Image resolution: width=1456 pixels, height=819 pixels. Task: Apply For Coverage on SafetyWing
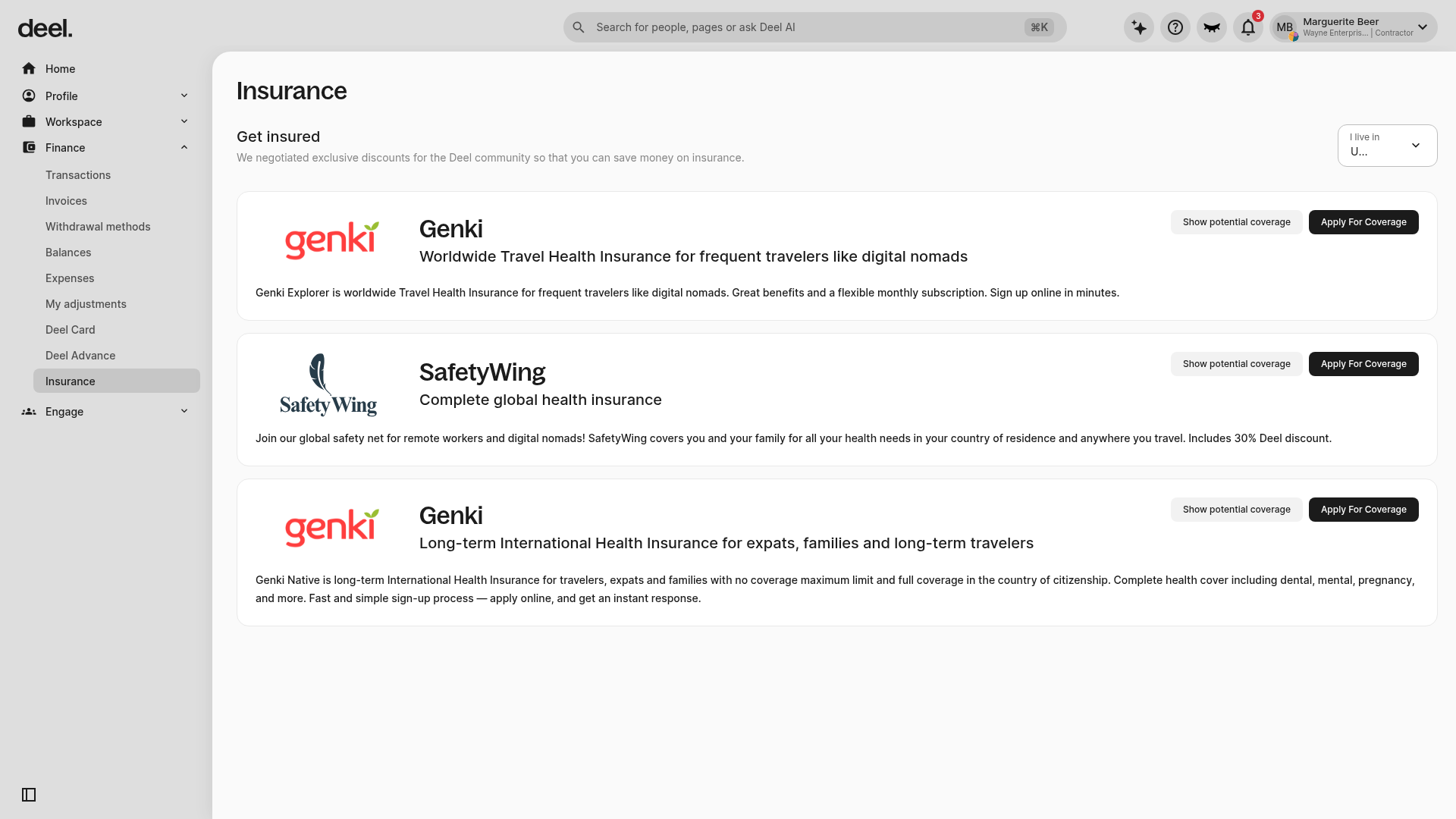(x=1363, y=364)
